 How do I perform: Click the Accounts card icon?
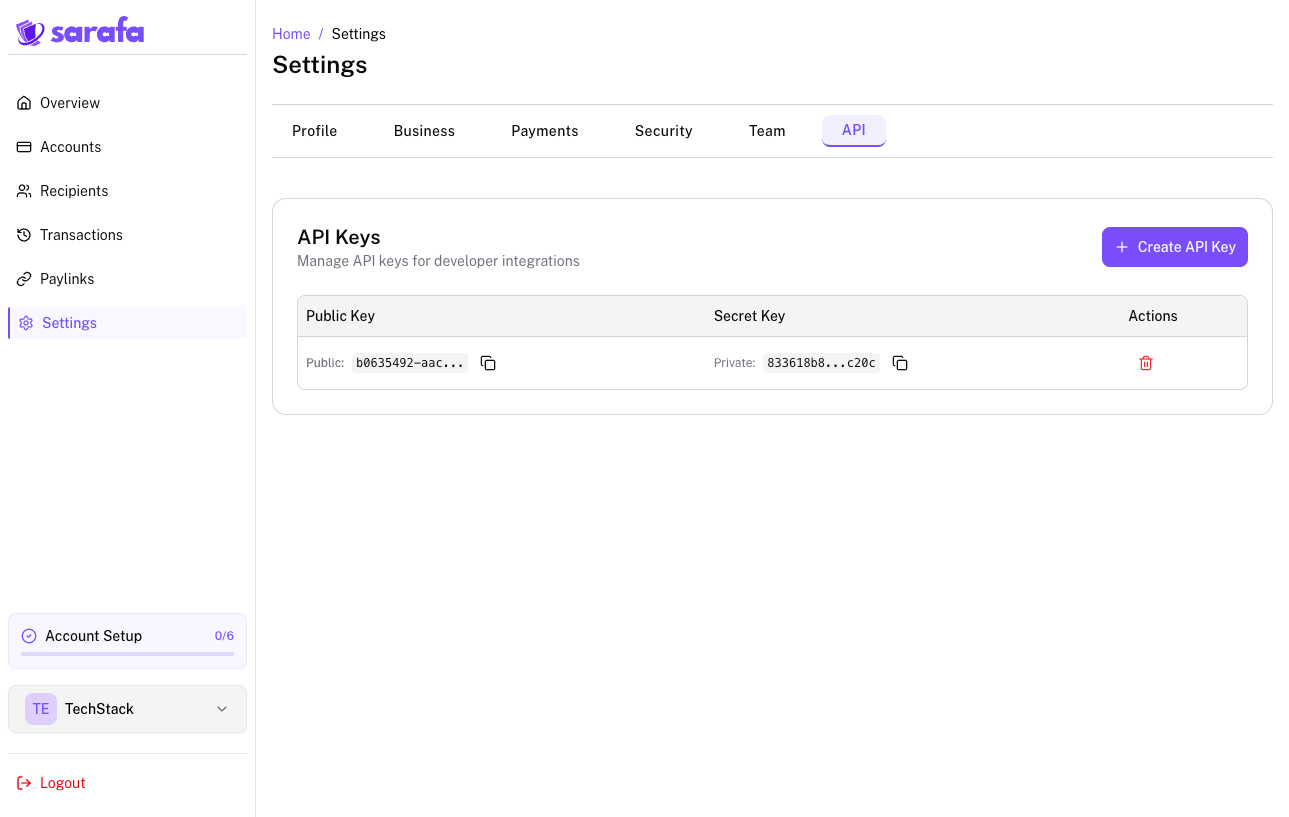tap(24, 147)
